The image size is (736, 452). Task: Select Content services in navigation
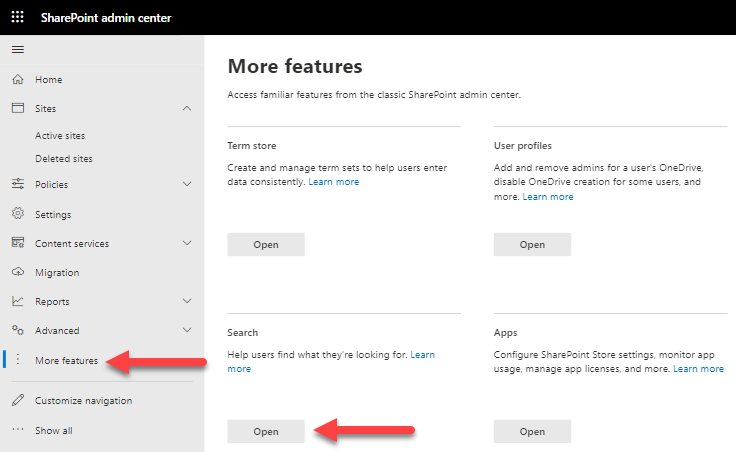[72, 244]
